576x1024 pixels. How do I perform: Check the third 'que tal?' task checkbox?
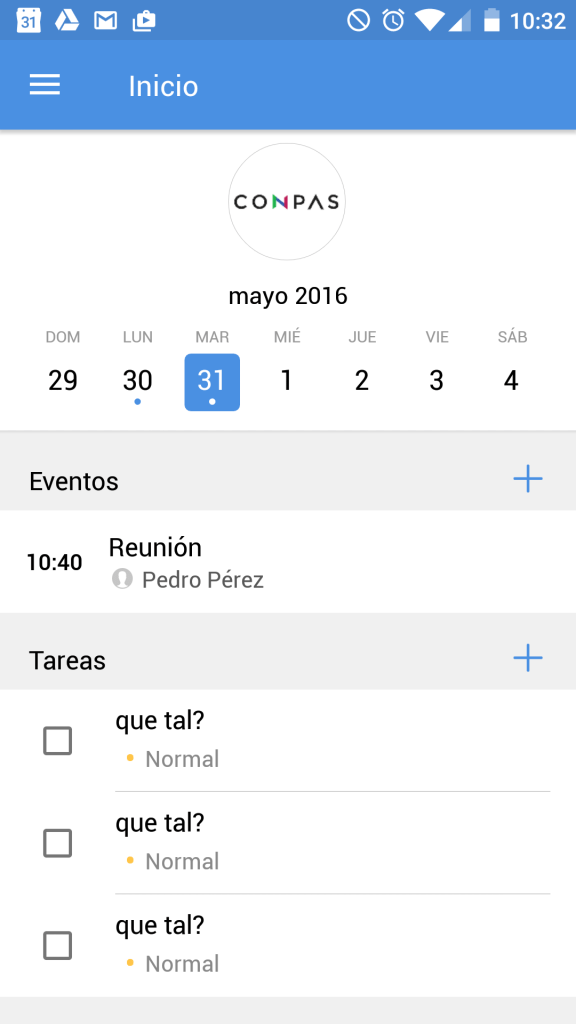tap(58, 945)
